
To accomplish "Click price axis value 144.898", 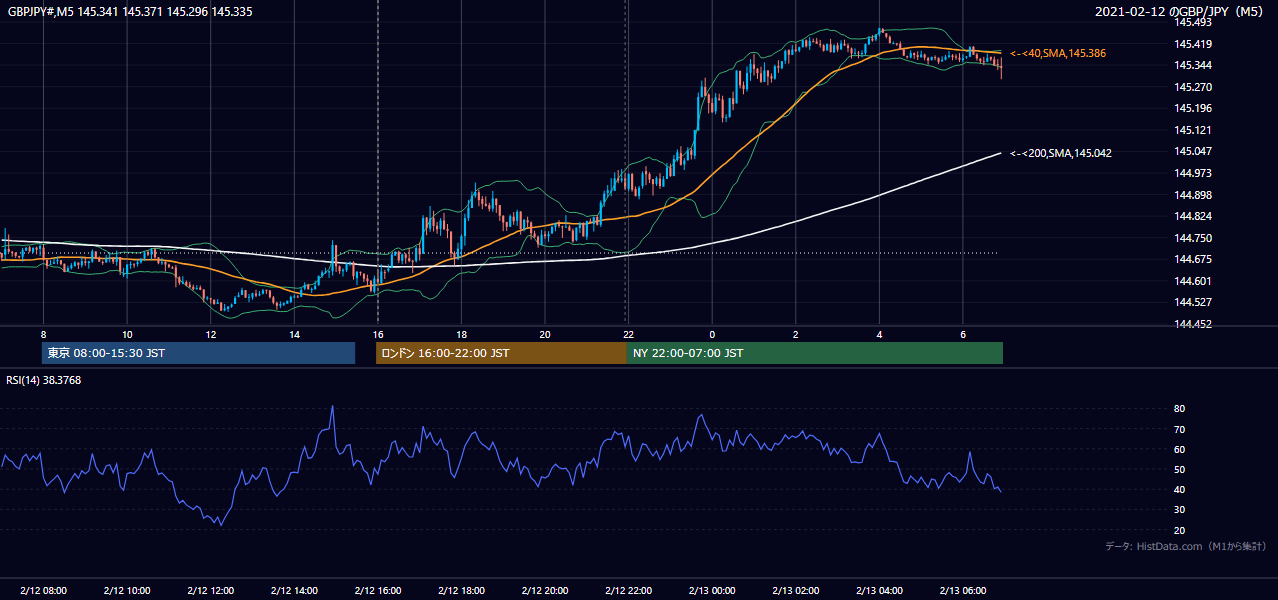I will (x=1193, y=195).
